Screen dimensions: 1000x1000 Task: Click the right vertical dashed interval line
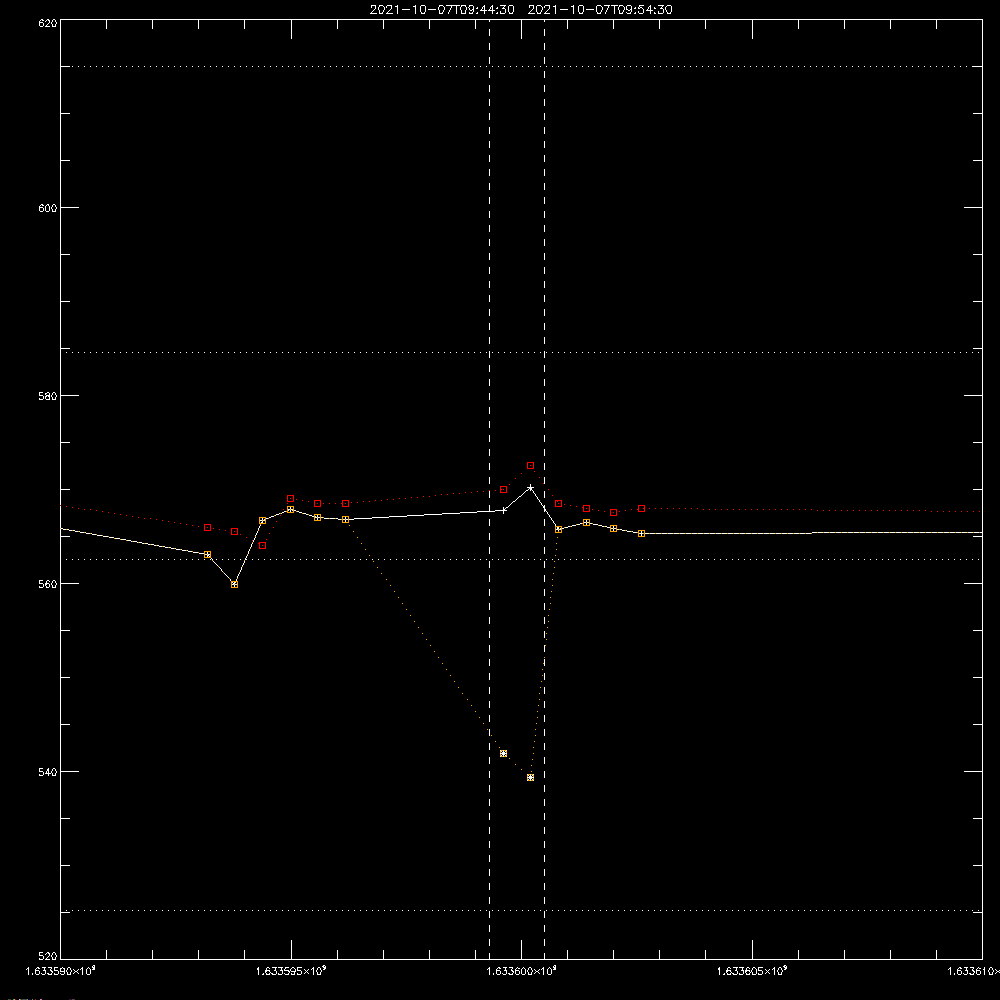coord(545,489)
